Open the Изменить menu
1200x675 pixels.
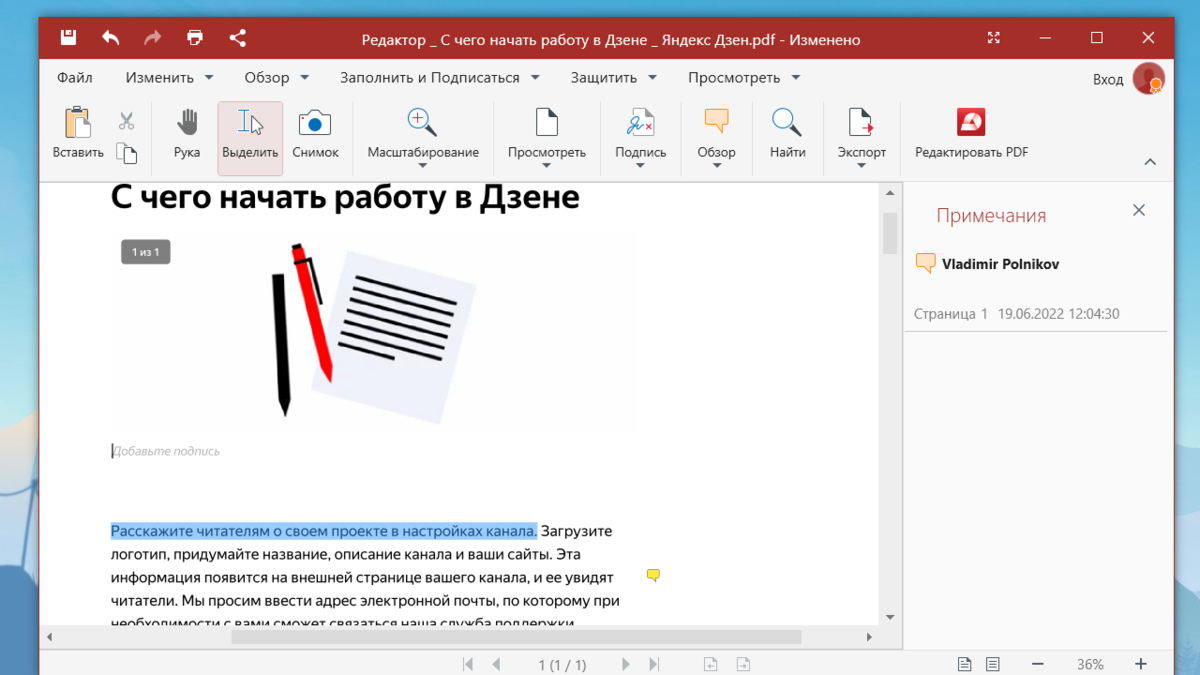pyautogui.click(x=169, y=77)
